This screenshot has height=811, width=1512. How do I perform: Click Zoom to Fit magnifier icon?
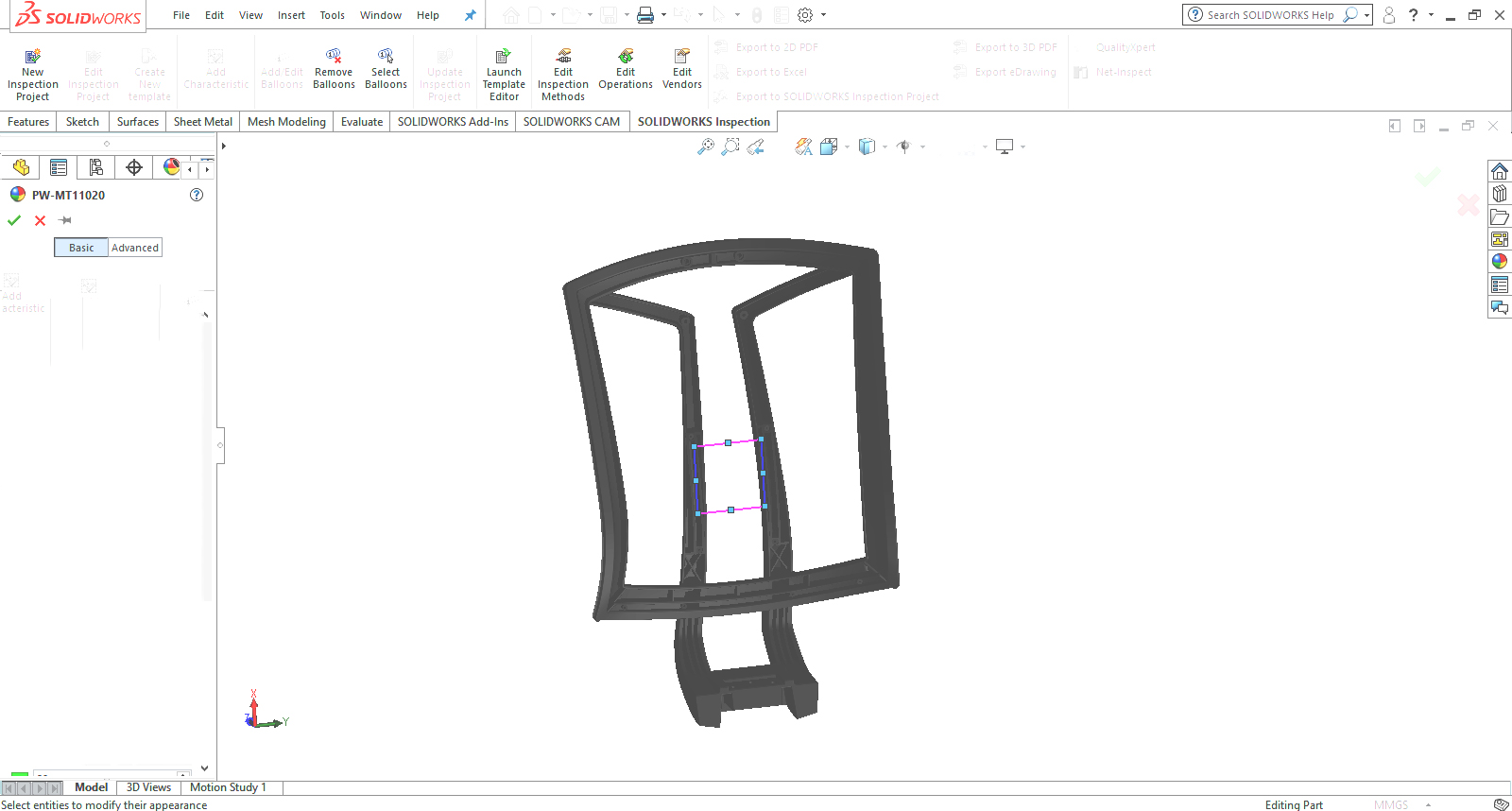pos(705,147)
